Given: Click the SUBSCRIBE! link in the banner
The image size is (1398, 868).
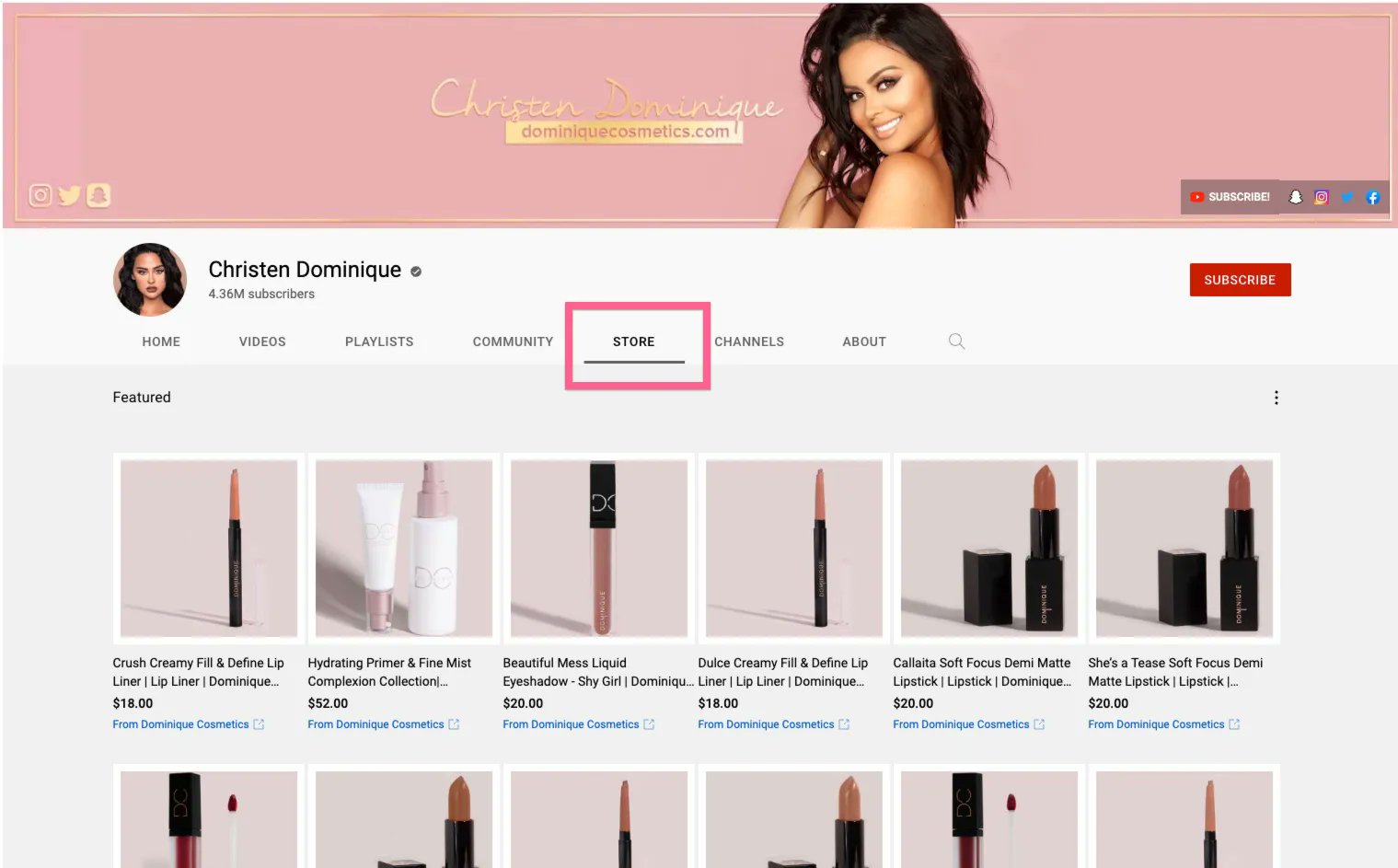Looking at the screenshot, I should coord(1230,197).
